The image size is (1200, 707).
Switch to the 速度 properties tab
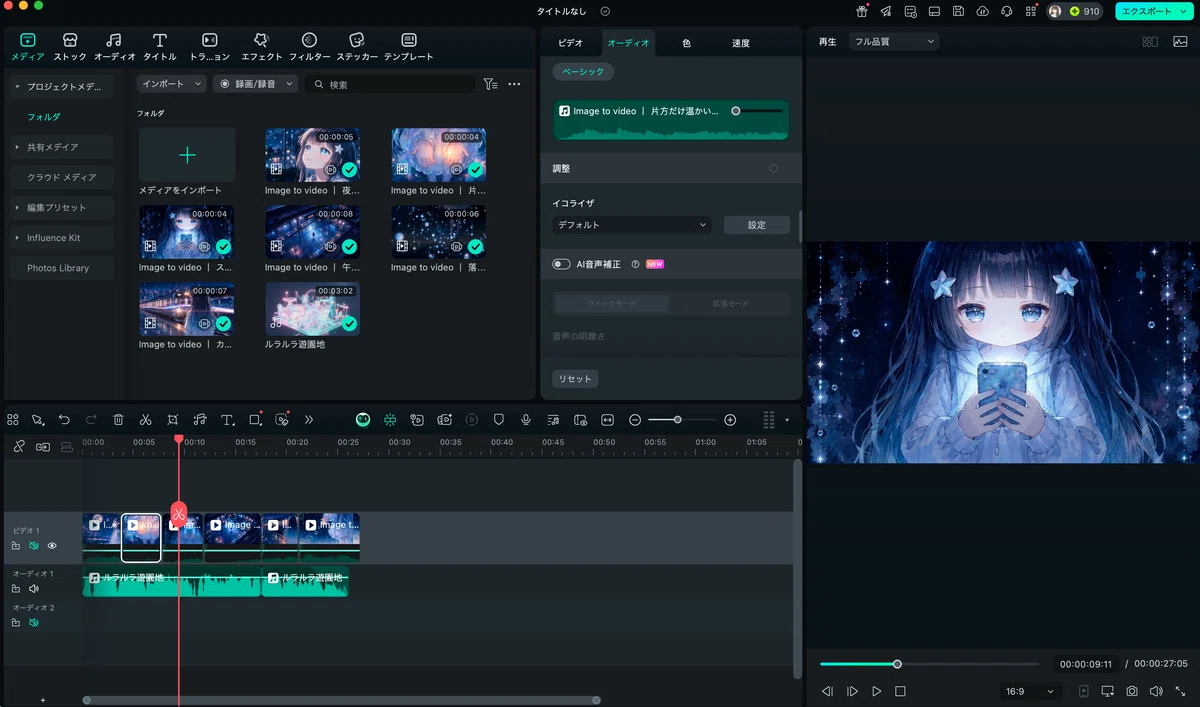coord(741,43)
